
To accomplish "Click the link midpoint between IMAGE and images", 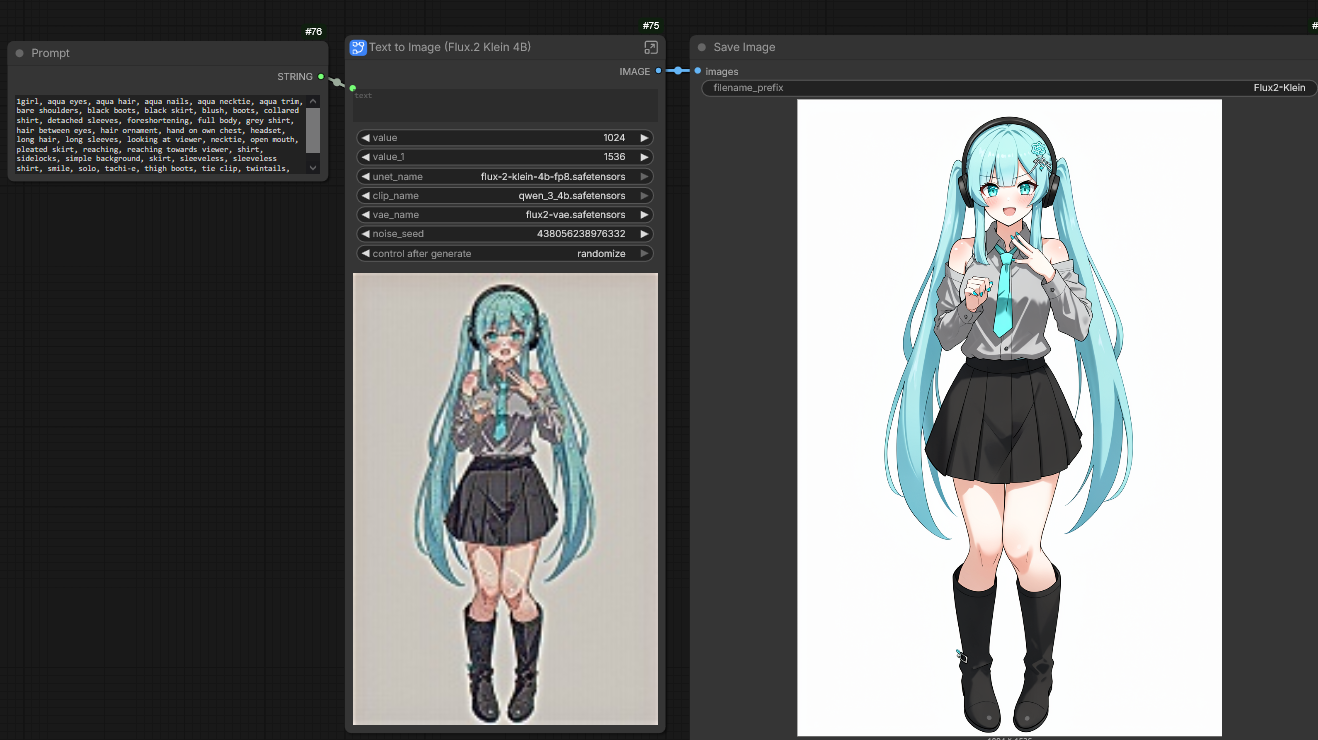I will [678, 71].
